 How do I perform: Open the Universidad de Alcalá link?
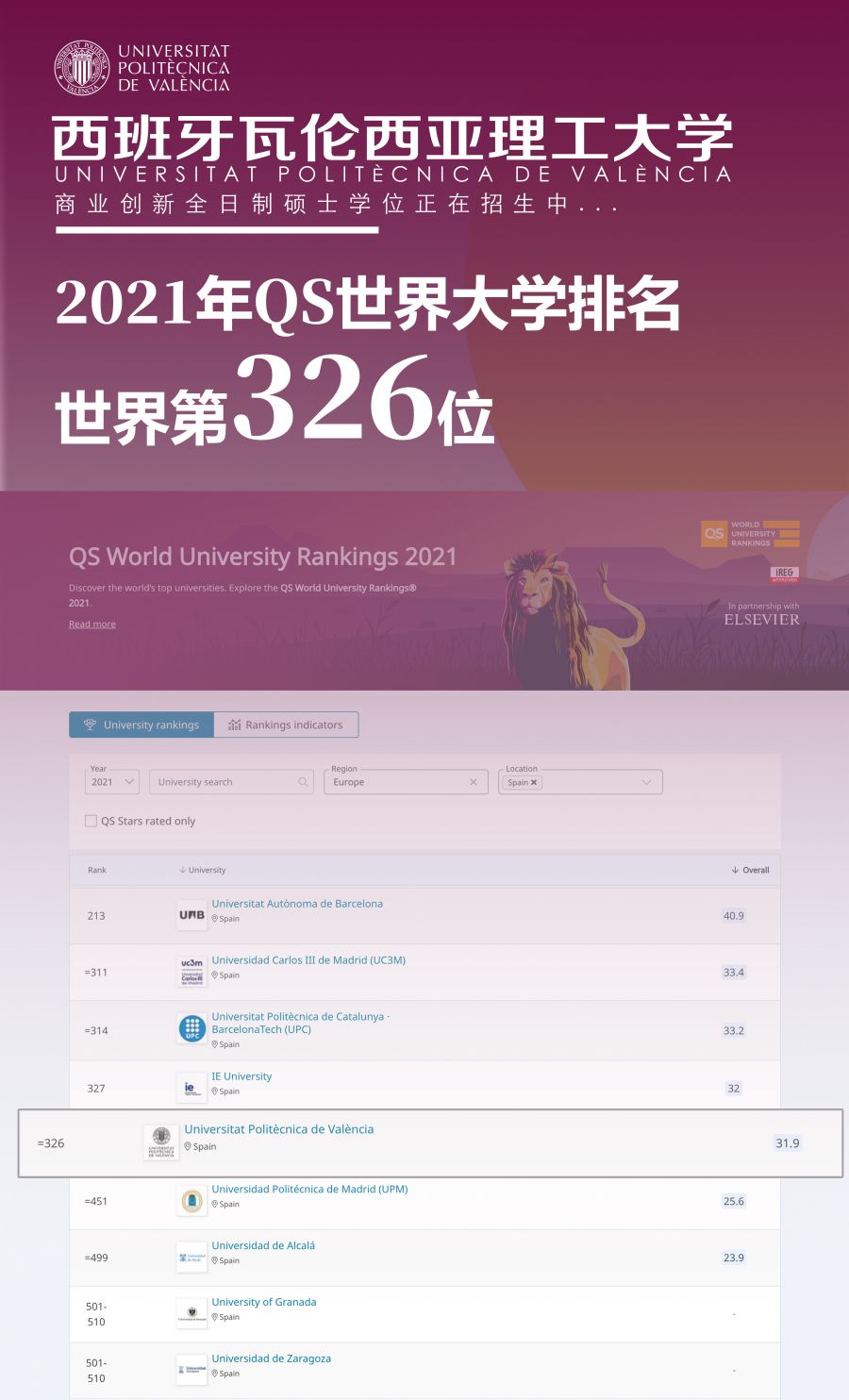tap(263, 1246)
